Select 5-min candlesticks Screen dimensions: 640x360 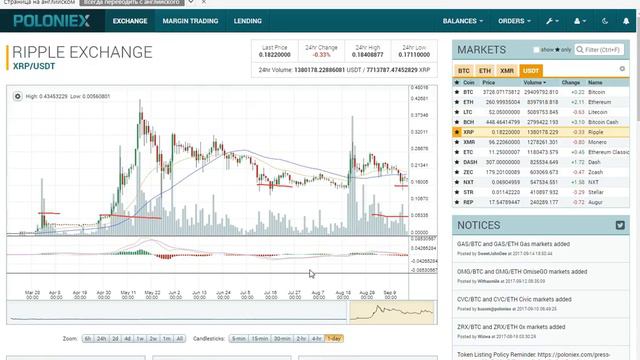239,338
